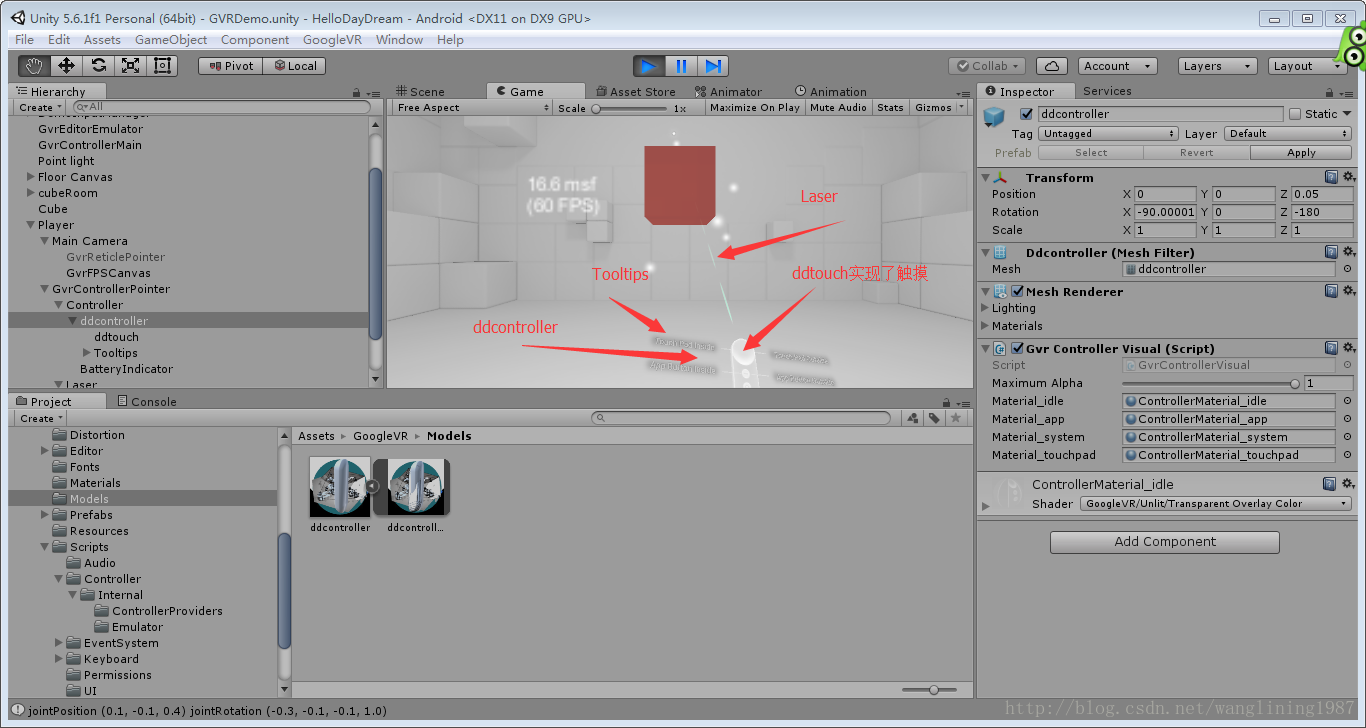Expand the Lighting section

pyautogui.click(x=985, y=308)
